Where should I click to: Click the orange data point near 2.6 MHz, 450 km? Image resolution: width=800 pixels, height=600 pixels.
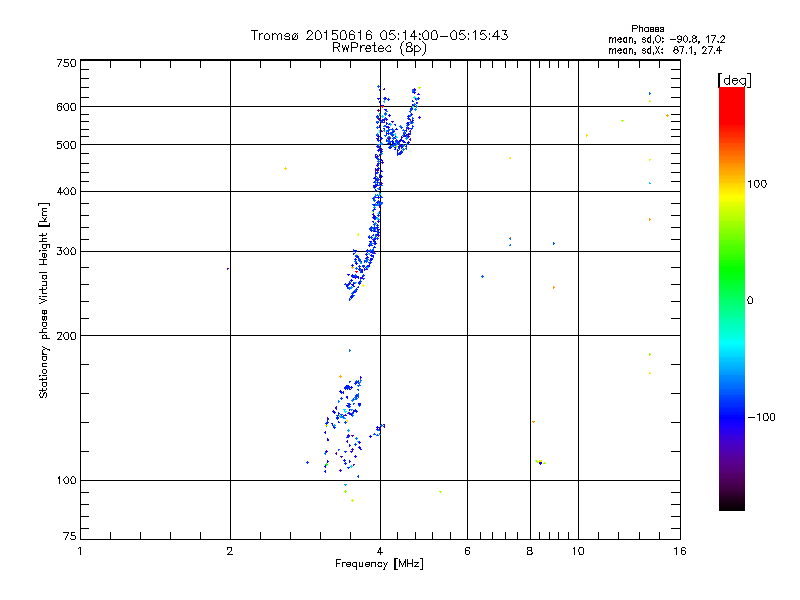285,168
